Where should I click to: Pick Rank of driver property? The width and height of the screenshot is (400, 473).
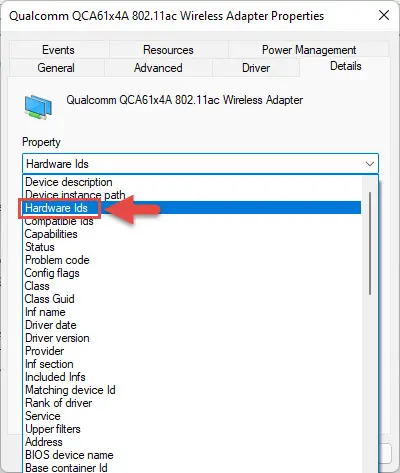pyautogui.click(x=193, y=403)
